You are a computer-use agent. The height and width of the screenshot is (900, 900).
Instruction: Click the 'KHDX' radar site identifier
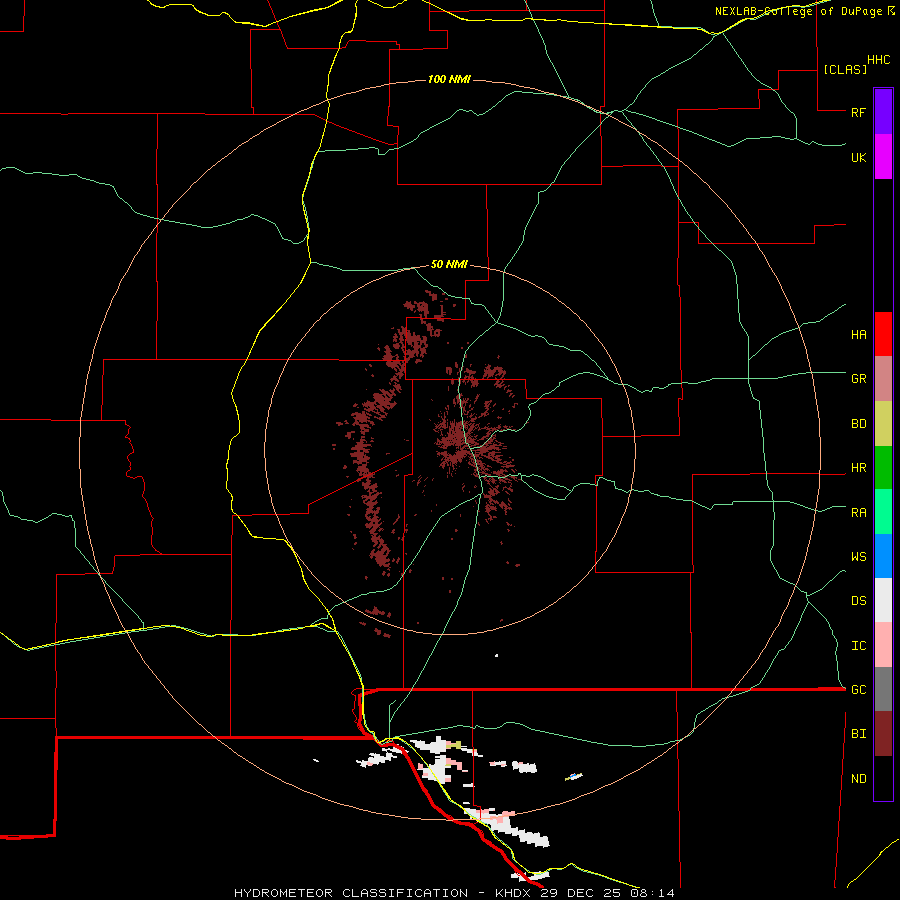tap(514, 893)
